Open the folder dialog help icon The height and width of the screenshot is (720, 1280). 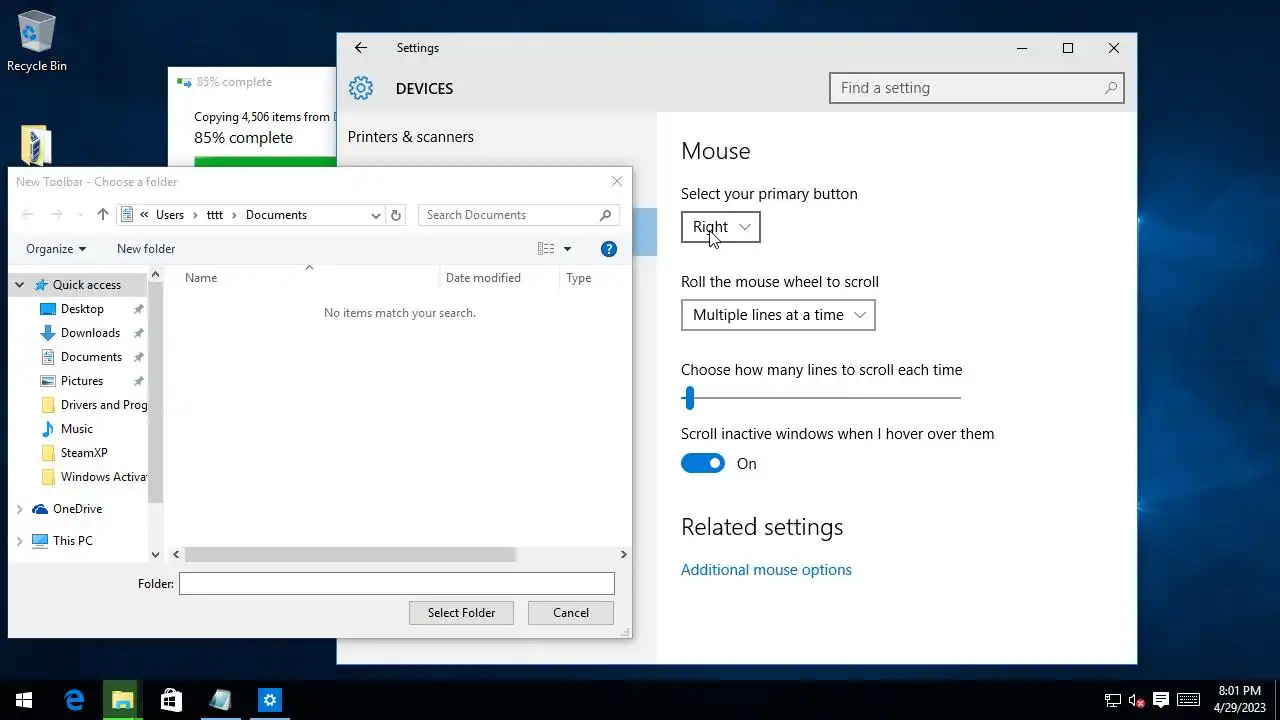tap(609, 249)
